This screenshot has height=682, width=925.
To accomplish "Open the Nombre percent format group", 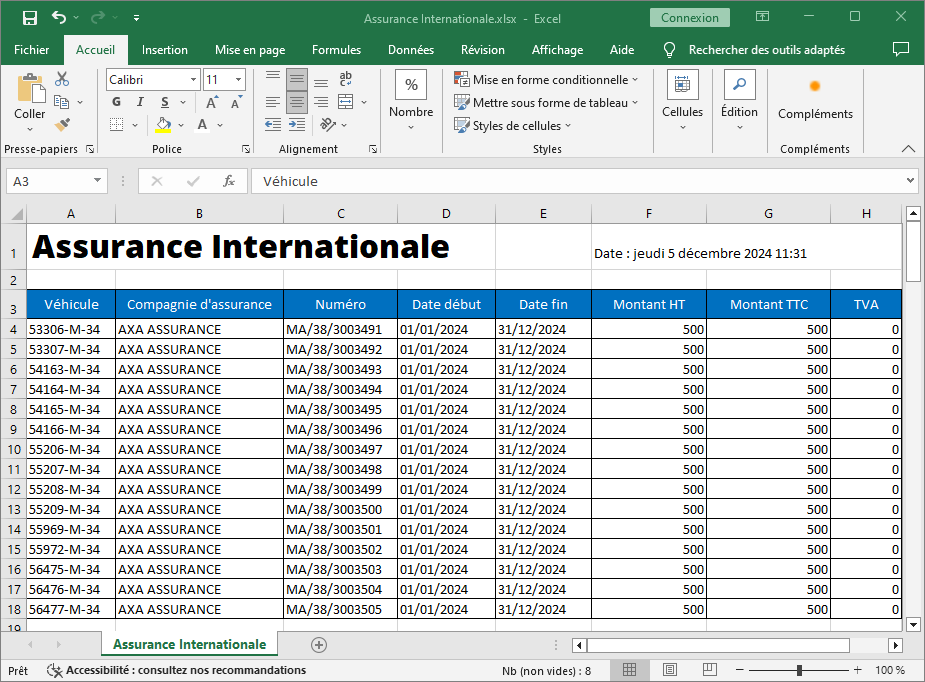I will [411, 100].
